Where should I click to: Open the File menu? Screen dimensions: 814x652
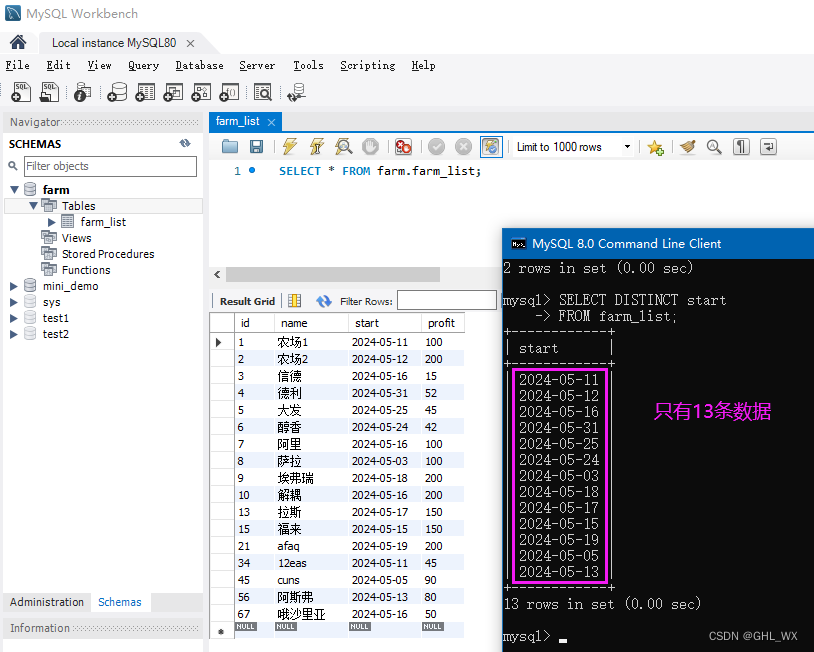click(x=17, y=65)
